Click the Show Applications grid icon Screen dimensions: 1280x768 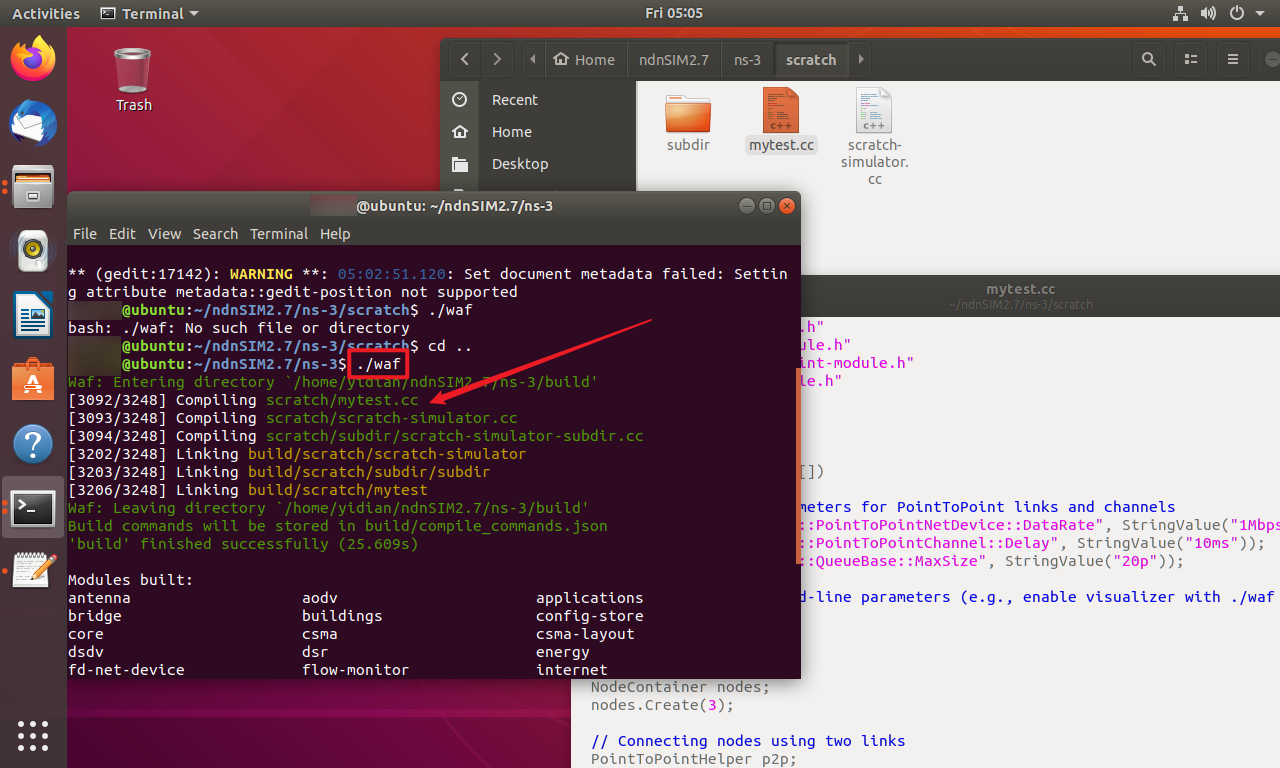[33, 736]
